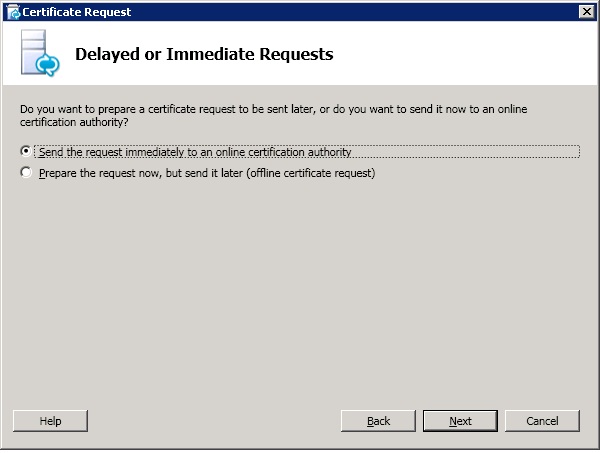
Task: Click the white header banner beside heading
Action: point(459,54)
